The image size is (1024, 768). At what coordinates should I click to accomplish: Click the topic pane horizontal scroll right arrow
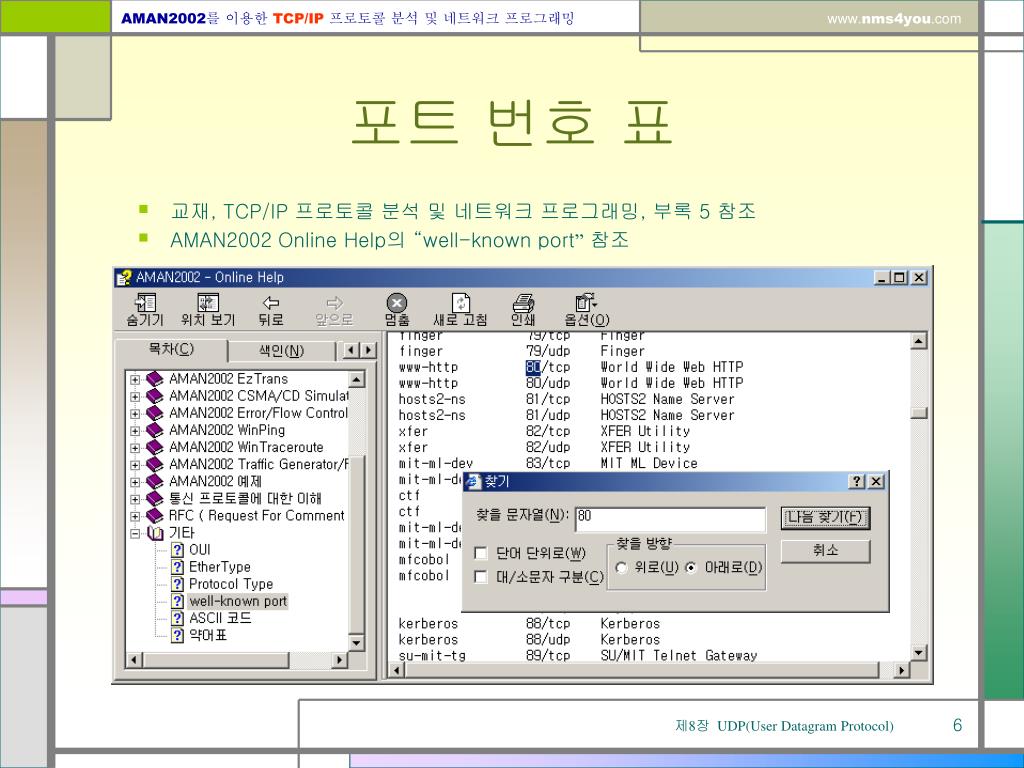(x=902, y=670)
